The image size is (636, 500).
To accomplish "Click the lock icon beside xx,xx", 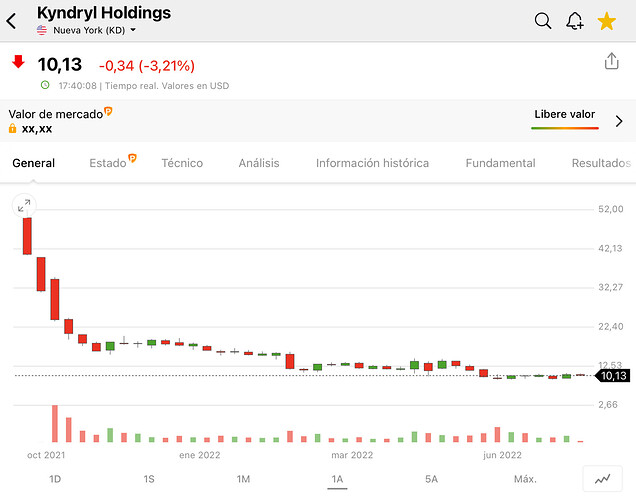I will [13, 129].
